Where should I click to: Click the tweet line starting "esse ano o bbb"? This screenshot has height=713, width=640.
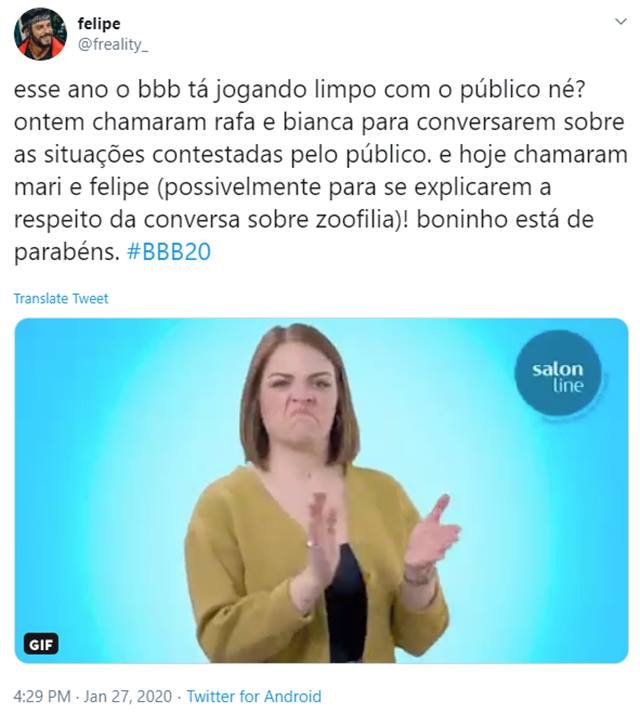pos(299,89)
